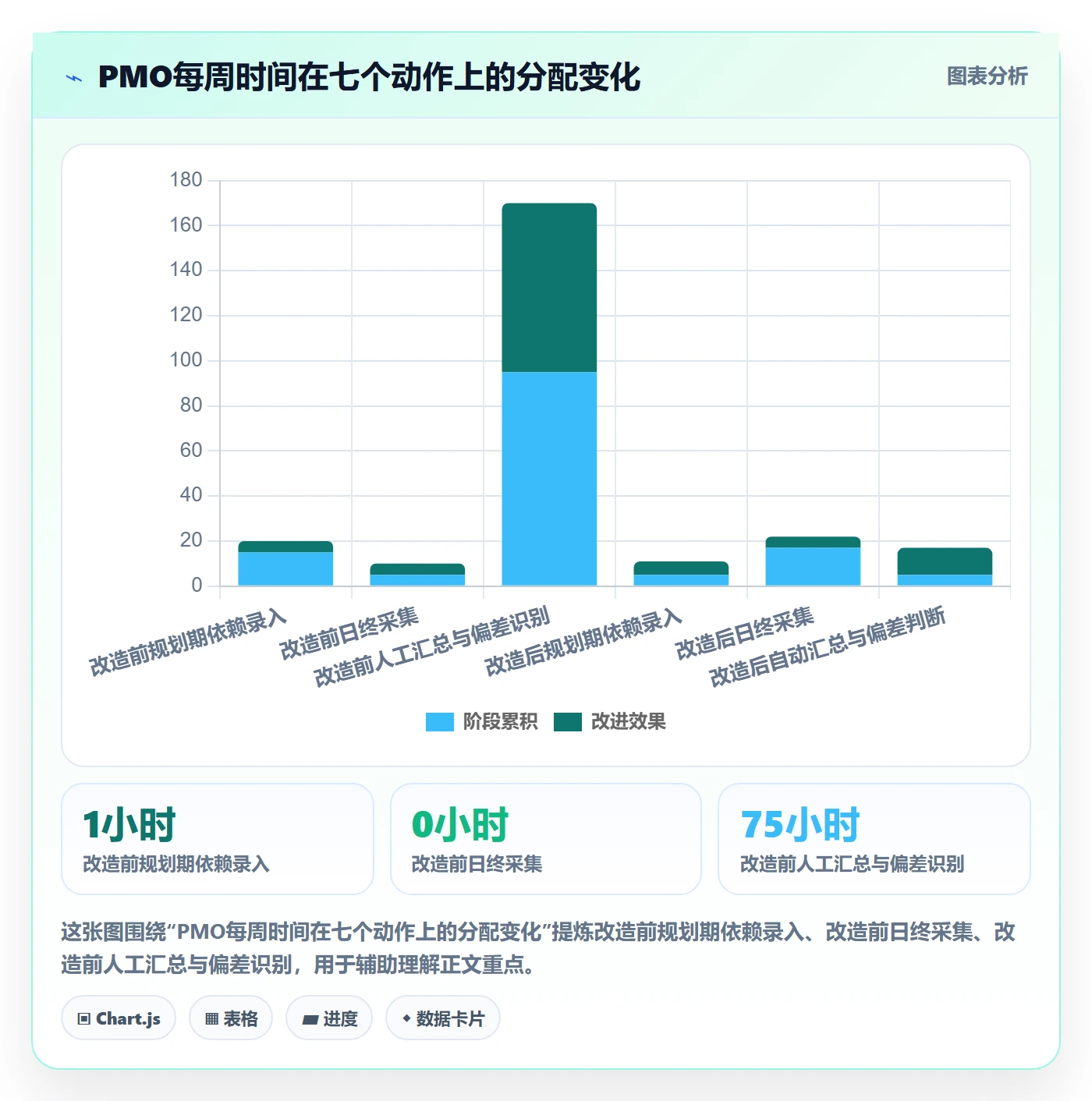Click the lightning icon beside the title
Image resolution: width=1092 pixels, height=1101 pixels.
coord(74,78)
